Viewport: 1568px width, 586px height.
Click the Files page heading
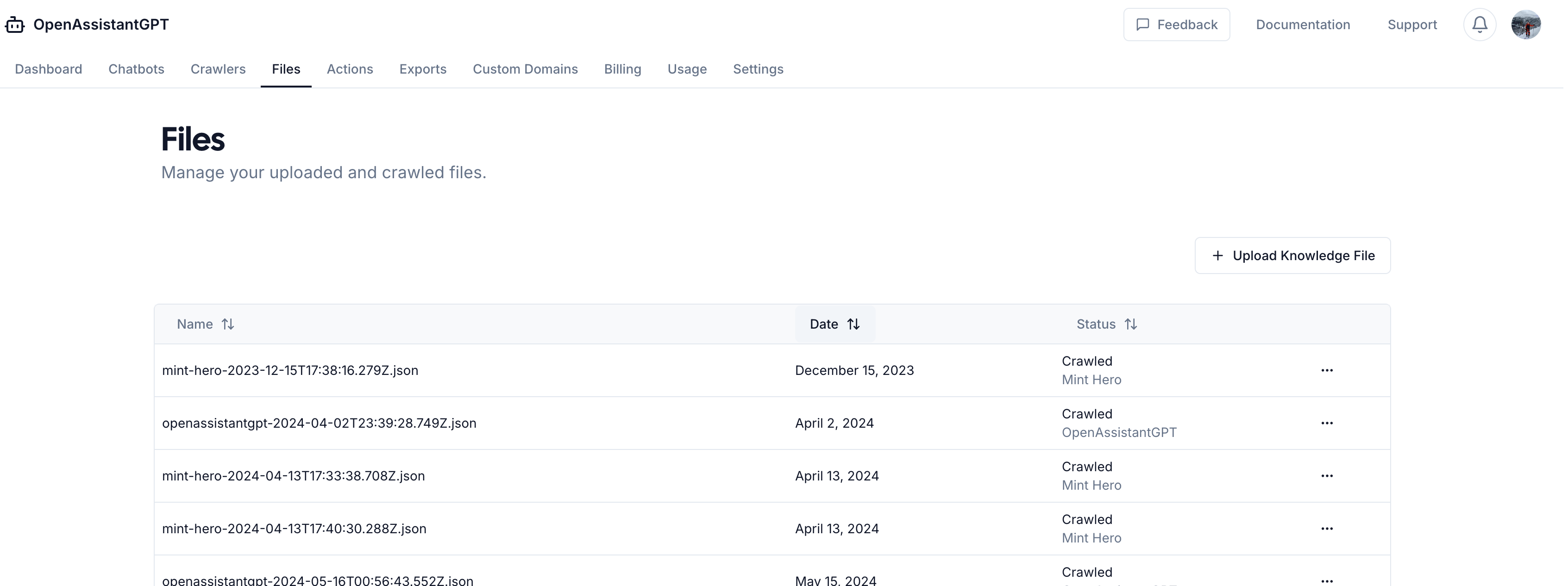[193, 139]
